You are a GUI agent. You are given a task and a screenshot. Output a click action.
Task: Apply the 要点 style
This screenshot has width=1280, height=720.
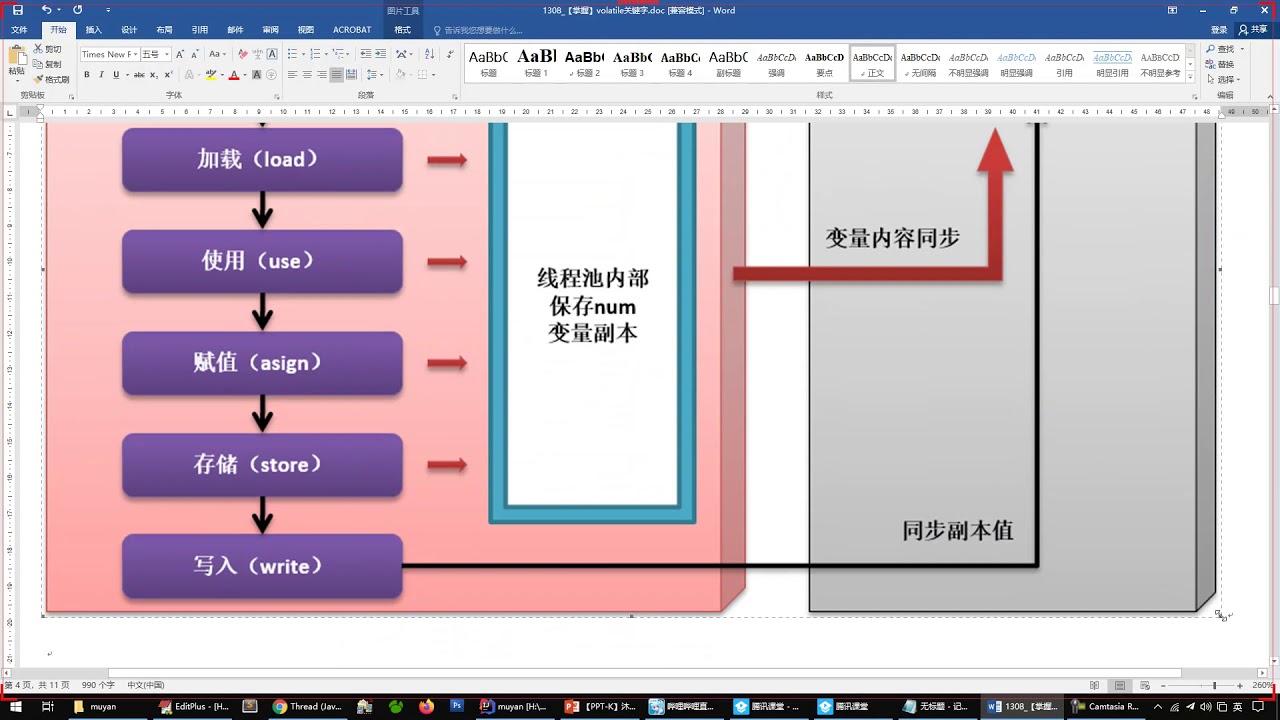click(824, 63)
